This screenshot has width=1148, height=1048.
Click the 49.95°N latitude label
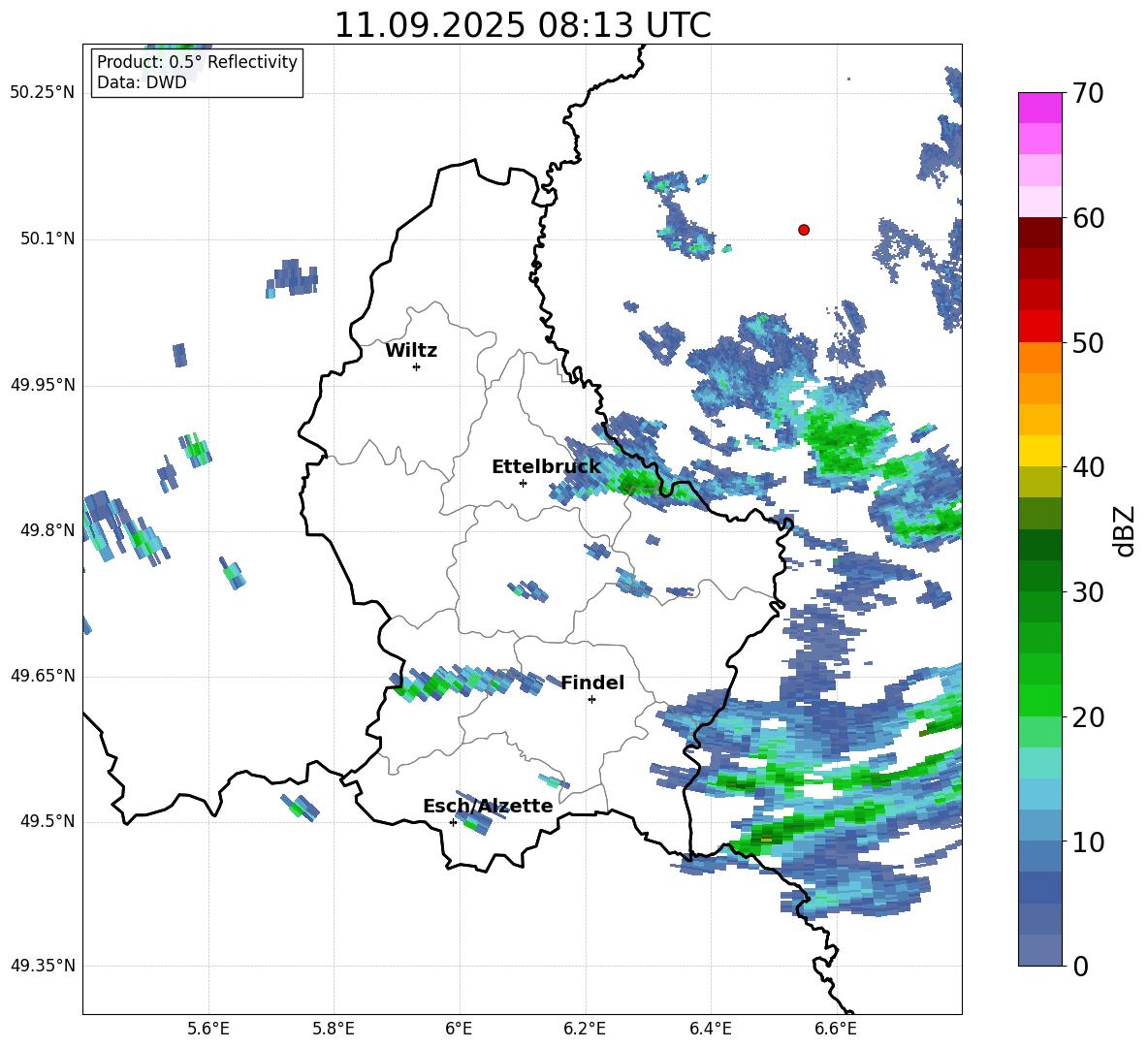coord(42,384)
